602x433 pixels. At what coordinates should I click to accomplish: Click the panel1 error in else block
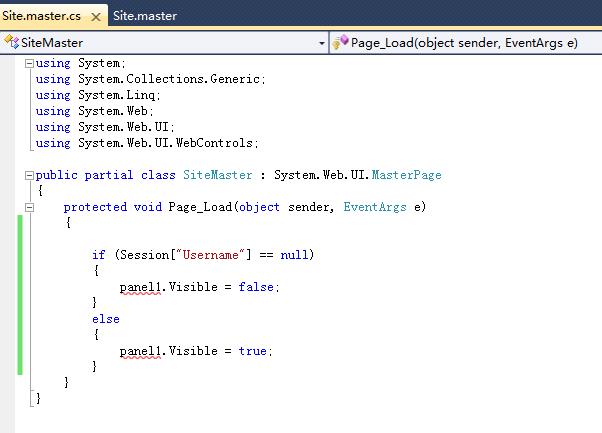(x=140, y=352)
